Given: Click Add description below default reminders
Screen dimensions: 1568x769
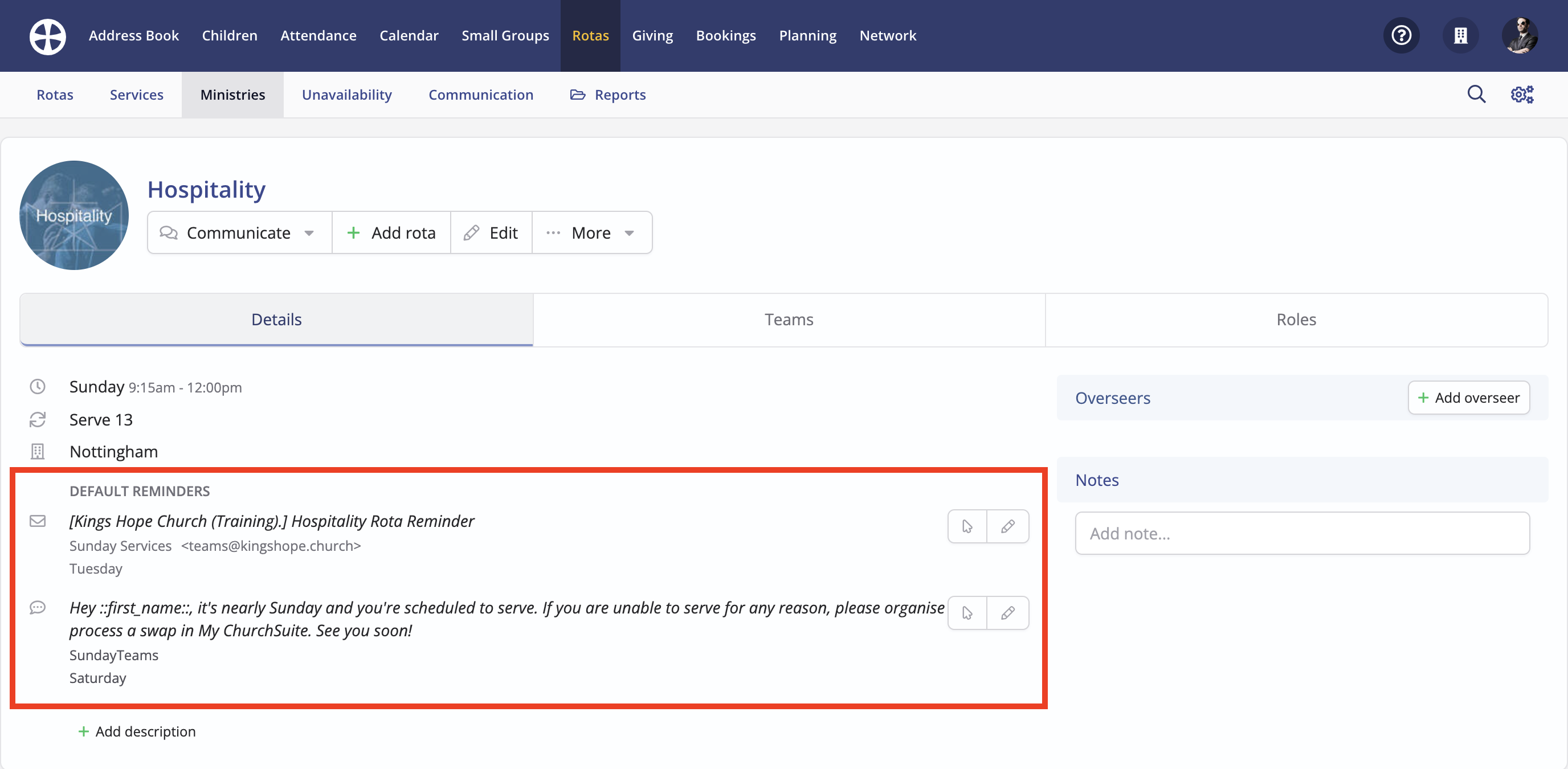Looking at the screenshot, I should (x=136, y=731).
